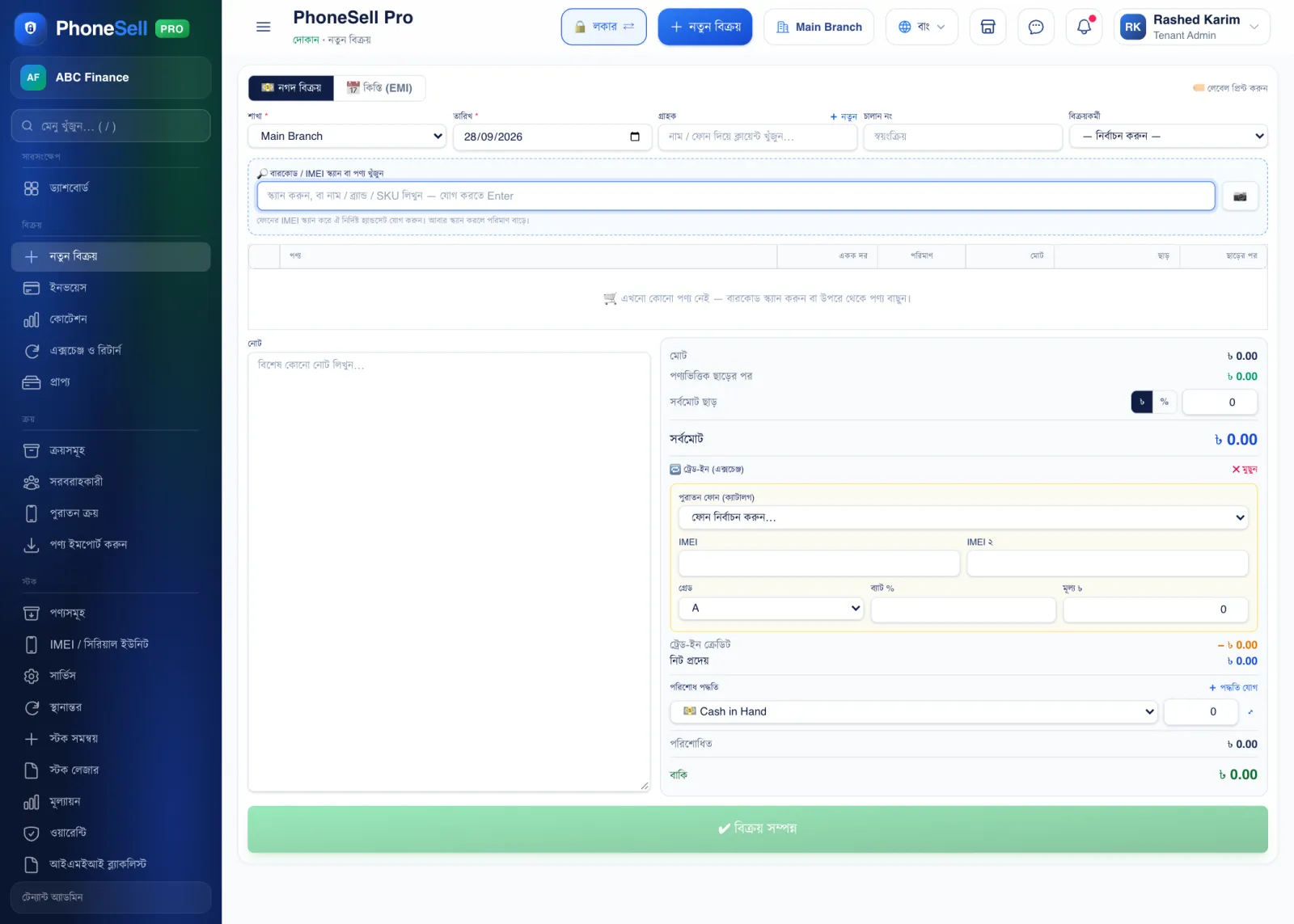The image size is (1294, 924).
Task: Open the IMEI blacklist sidebar item
Action: click(x=111, y=864)
